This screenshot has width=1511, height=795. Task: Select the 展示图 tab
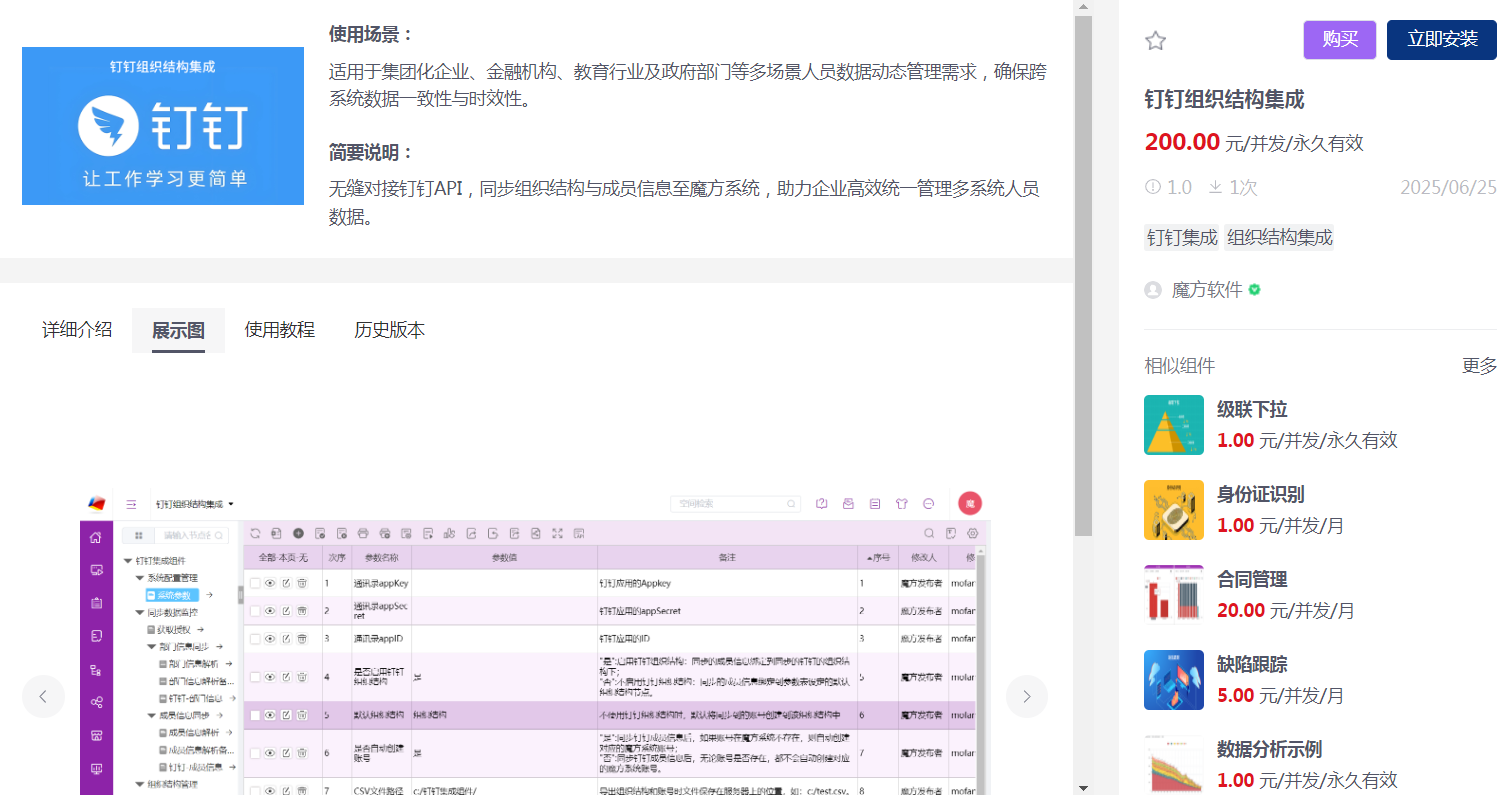click(x=178, y=330)
